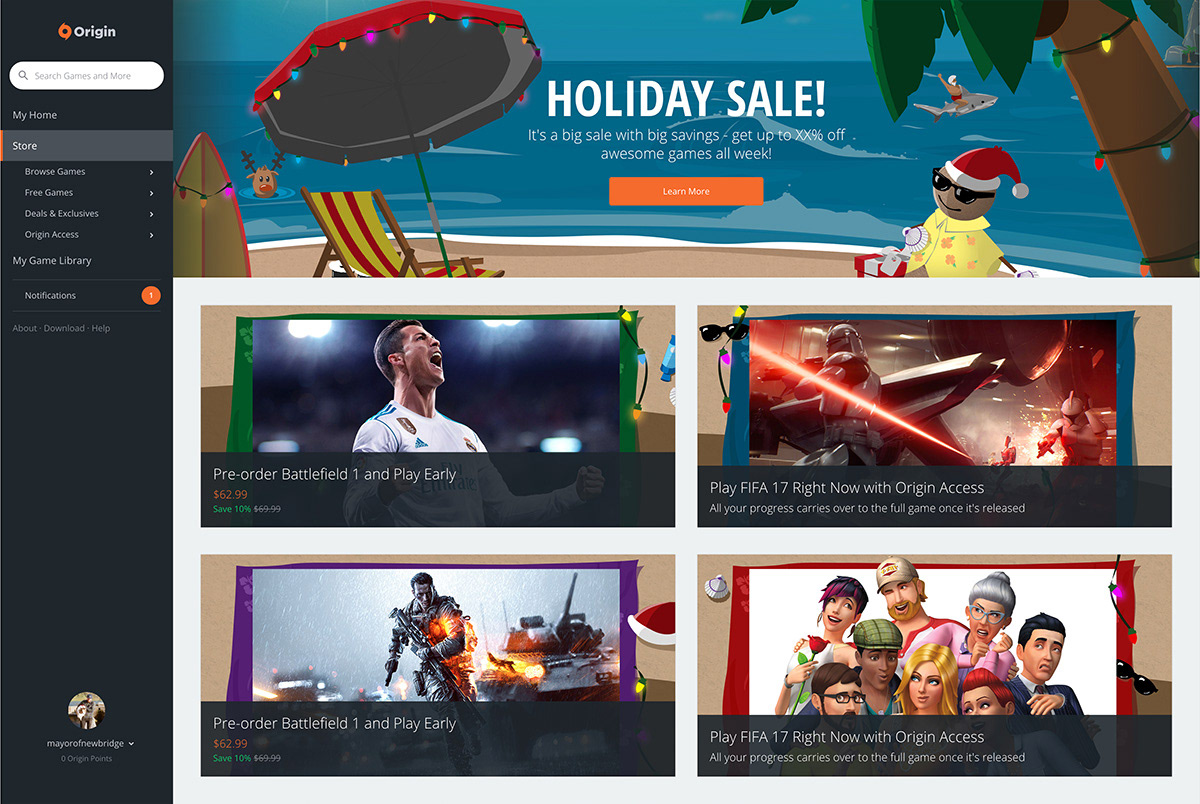Screen dimensions: 1200x804
Task: Open the Ronaldo FIFA promo tile
Action: 438,416
